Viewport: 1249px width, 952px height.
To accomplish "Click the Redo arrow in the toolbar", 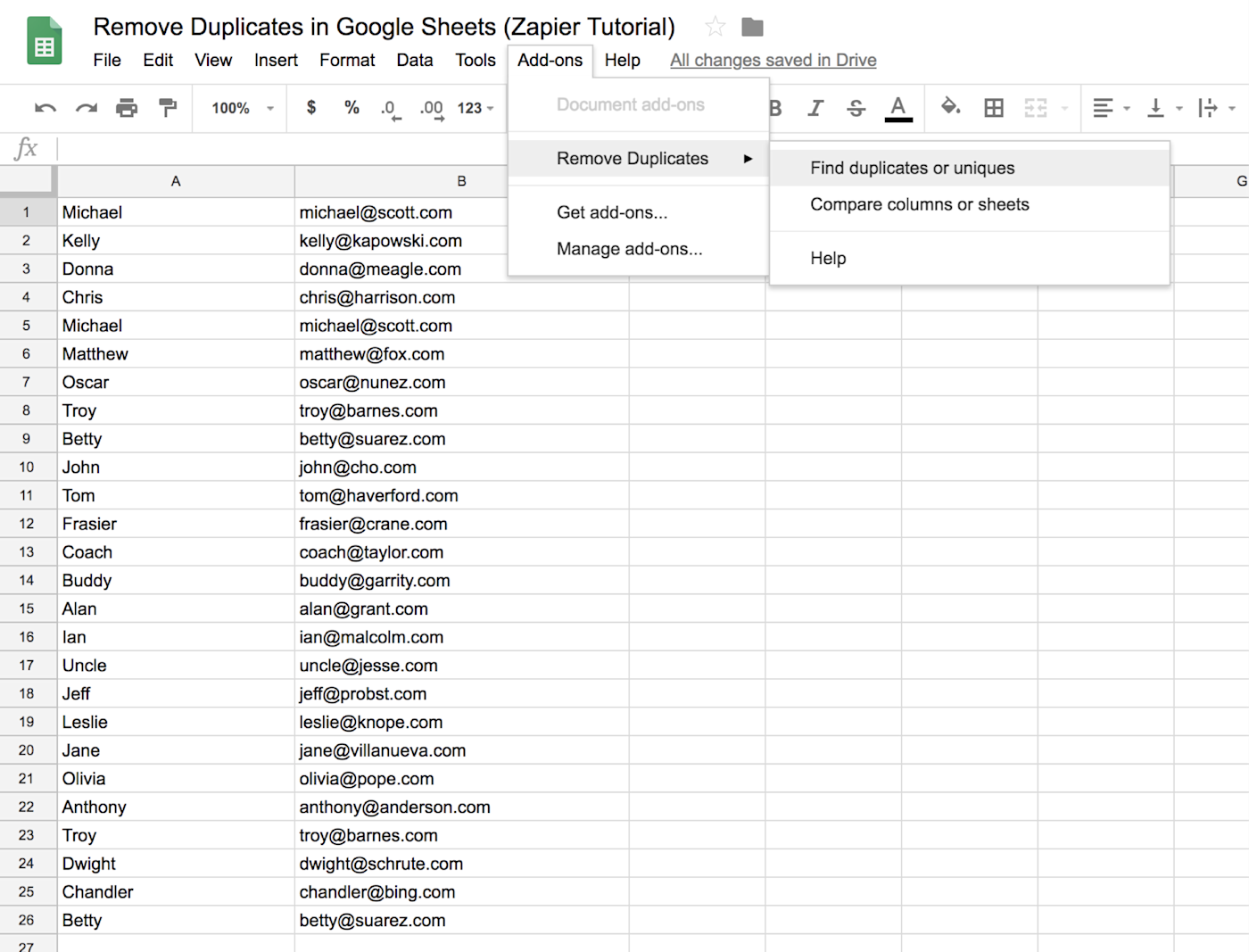I will pos(87,108).
